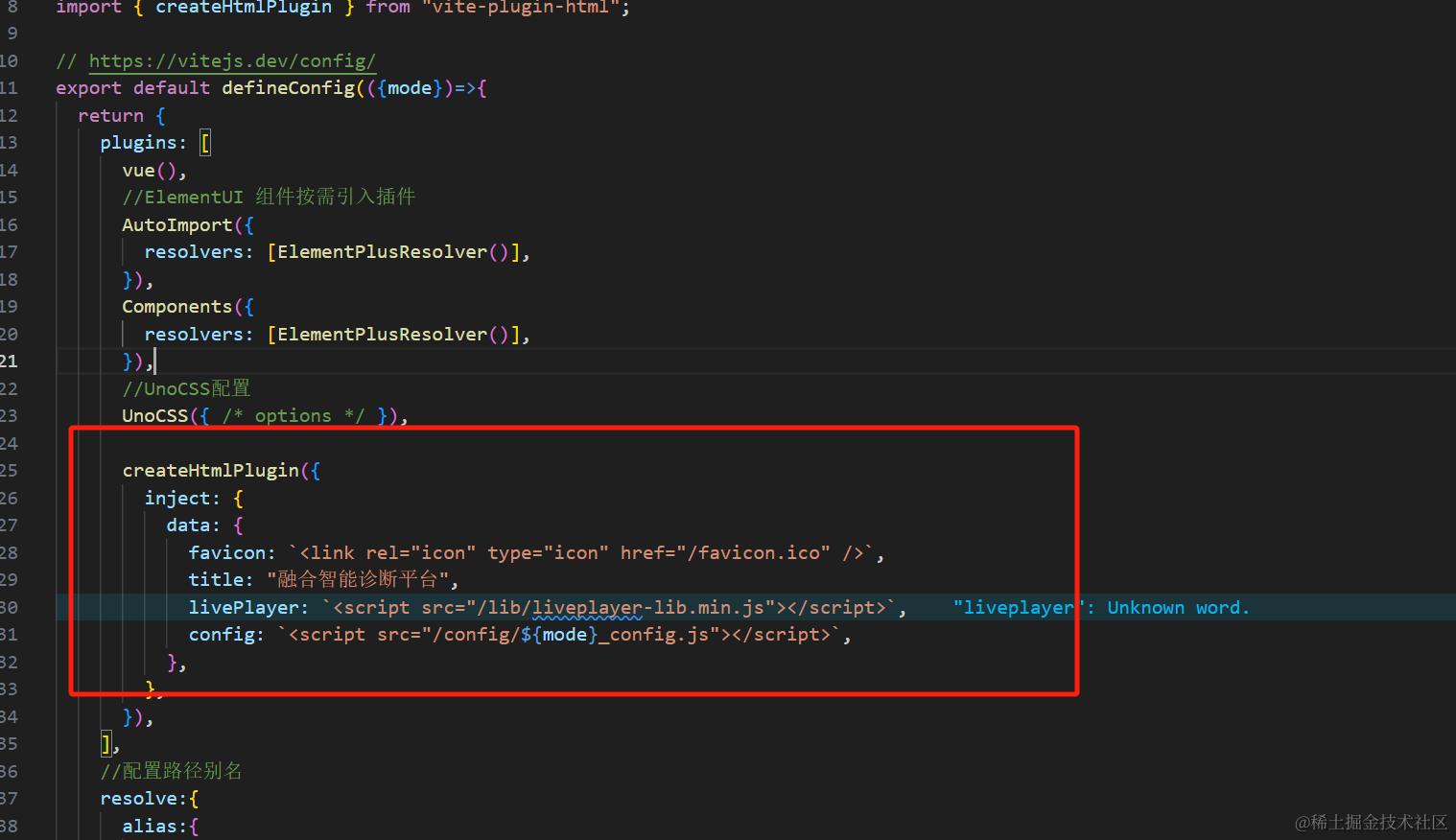Click the "Unknown word." spell-check message
Viewport: 1456px width, 840px height.
click(1179, 608)
